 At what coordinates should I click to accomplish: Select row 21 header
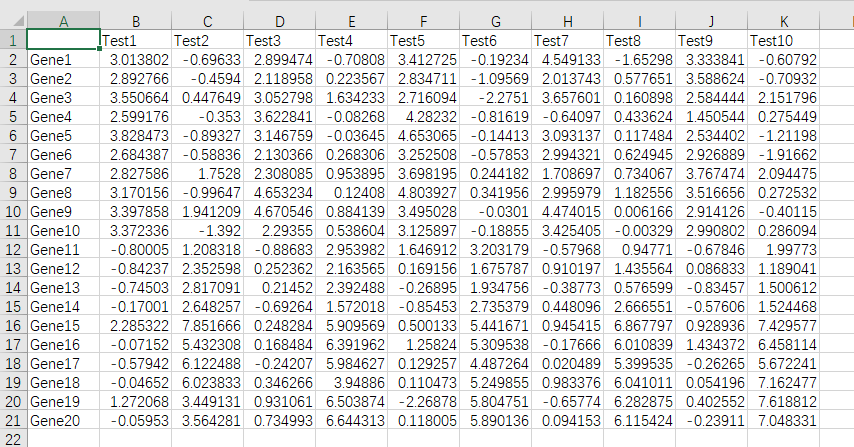[x=13, y=420]
